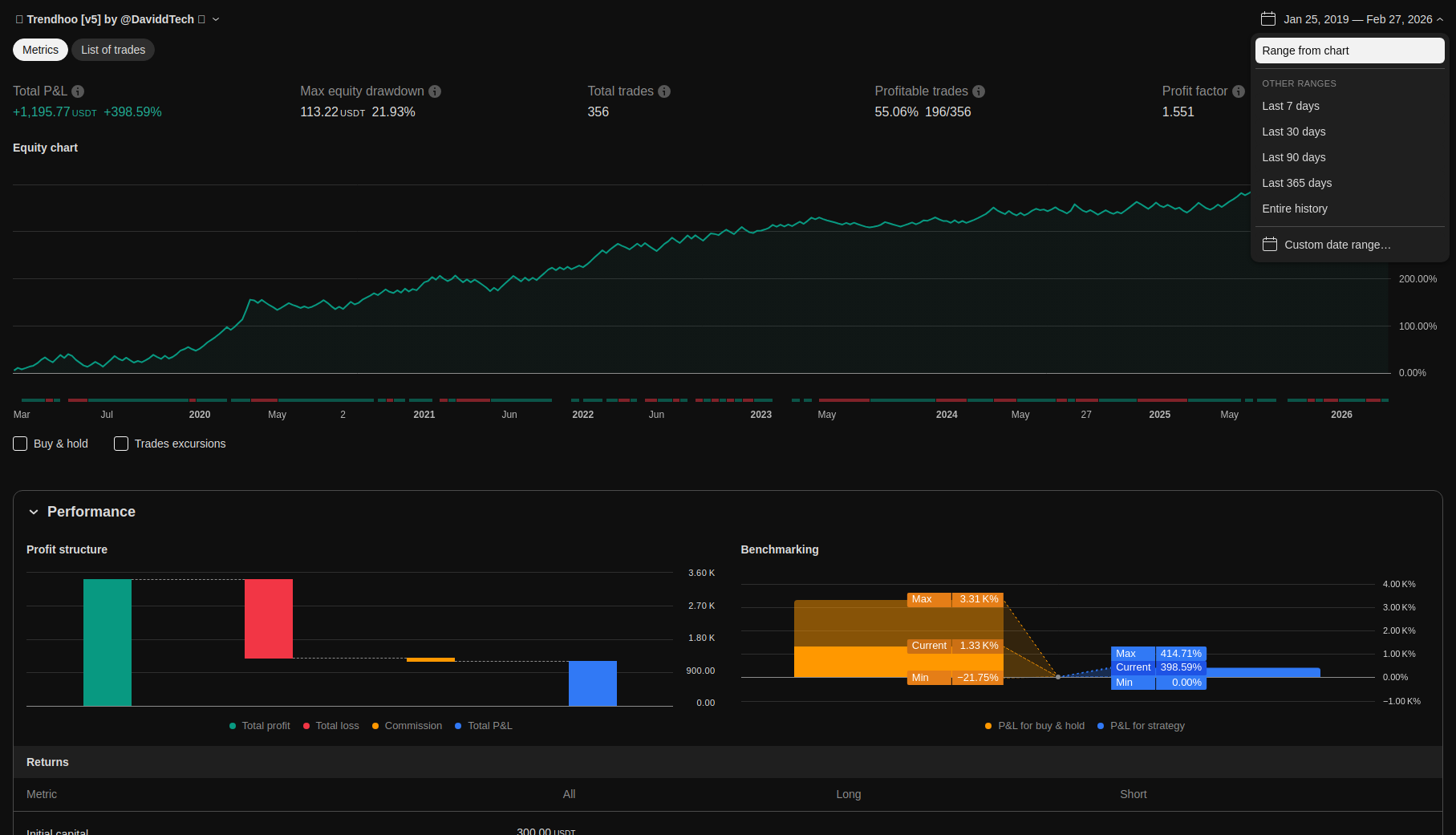Collapse the Performance section chevron
Screen dimensions: 1456x835
pyautogui.click(x=34, y=512)
